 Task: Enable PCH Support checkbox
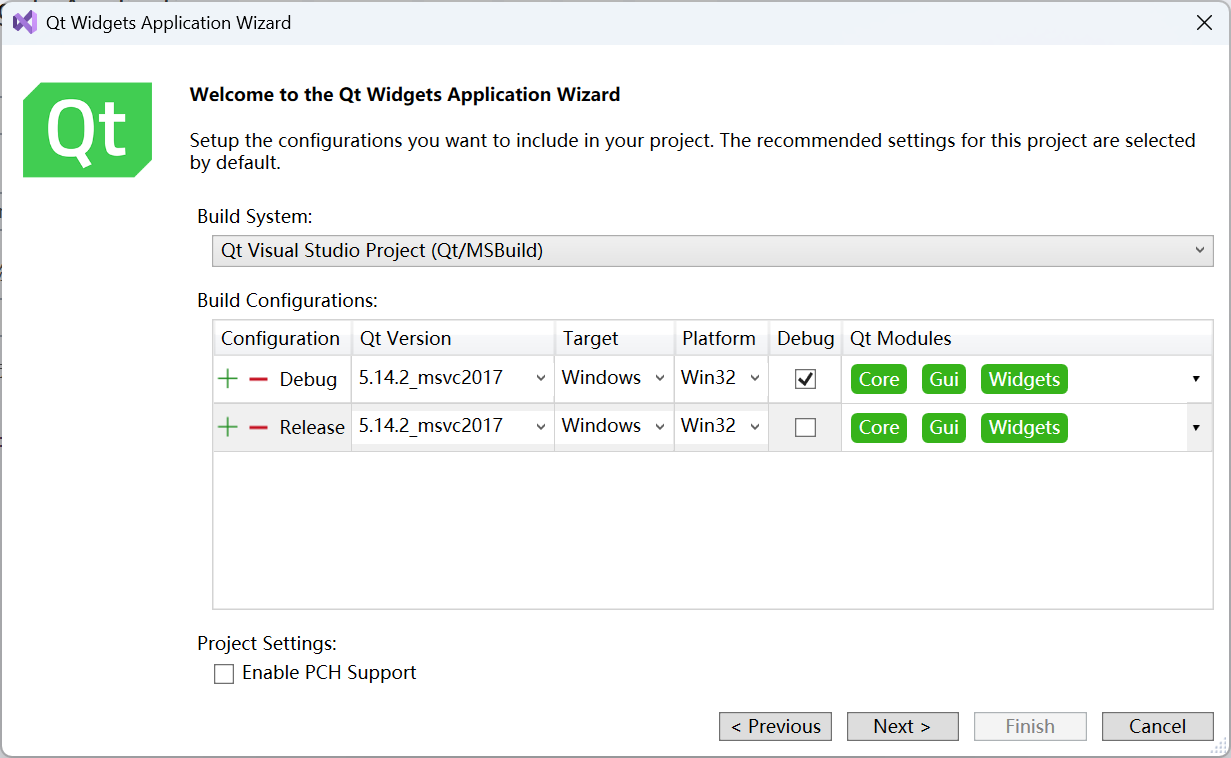click(x=224, y=674)
